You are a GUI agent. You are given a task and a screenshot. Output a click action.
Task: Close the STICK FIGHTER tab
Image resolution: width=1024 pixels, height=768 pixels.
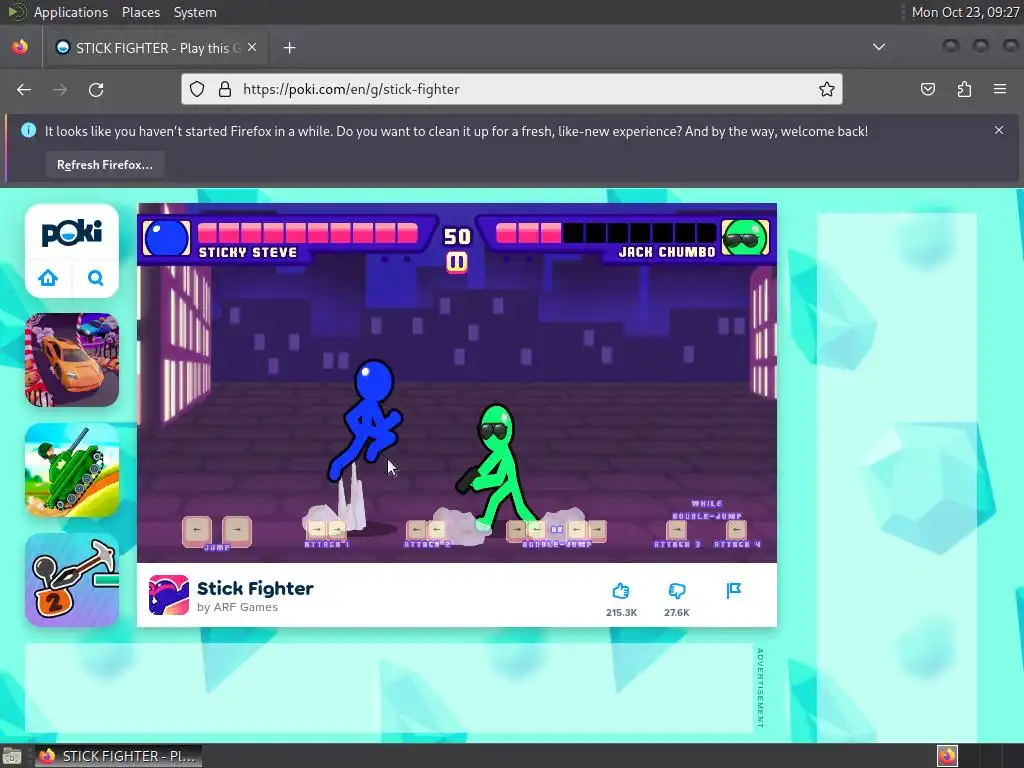click(x=252, y=48)
